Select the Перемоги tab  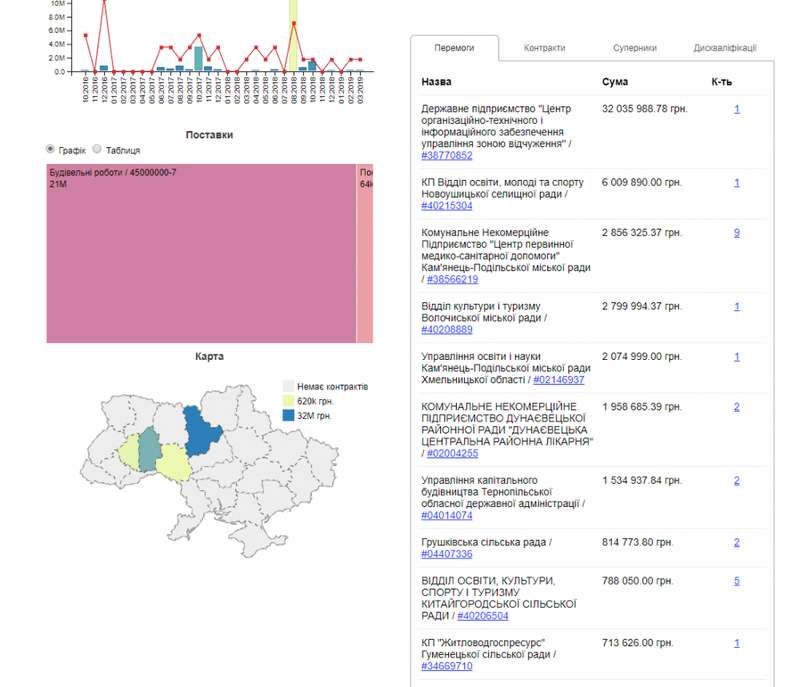click(x=453, y=48)
